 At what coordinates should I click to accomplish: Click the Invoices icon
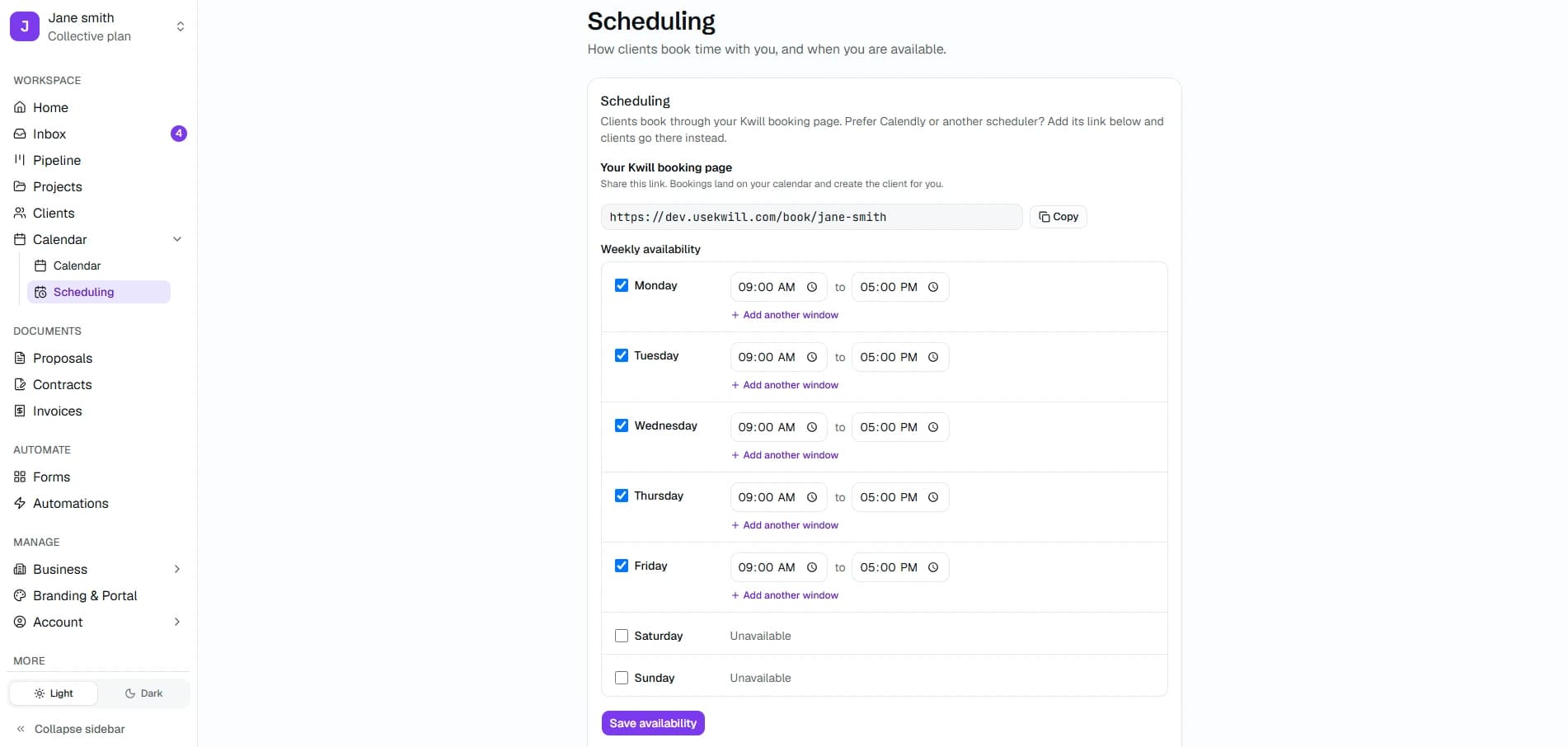[20, 411]
